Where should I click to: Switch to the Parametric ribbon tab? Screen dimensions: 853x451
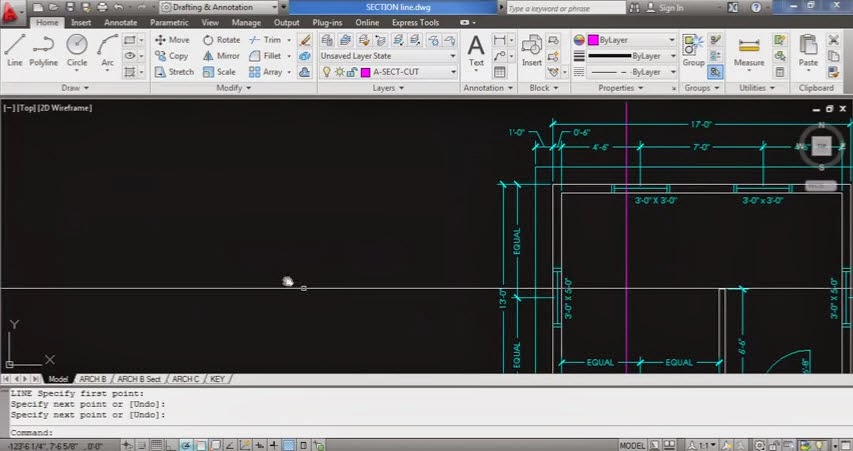[x=169, y=22]
